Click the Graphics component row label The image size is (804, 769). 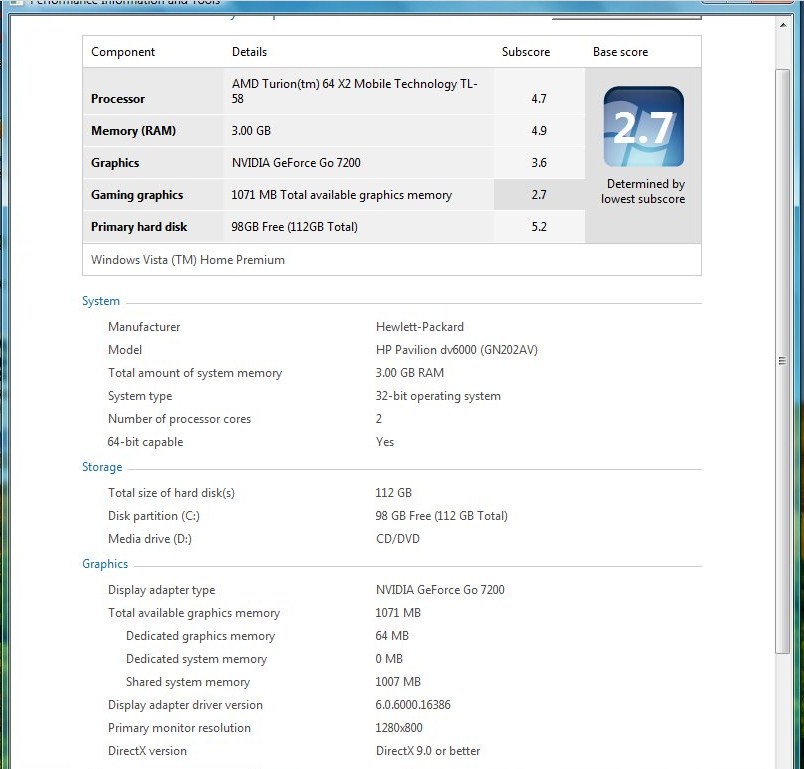click(115, 163)
